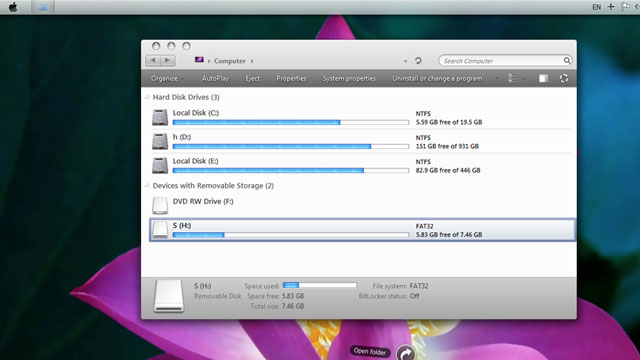The image size is (640, 360).
Task: Open the address bar history dropdown
Action: (x=405, y=61)
